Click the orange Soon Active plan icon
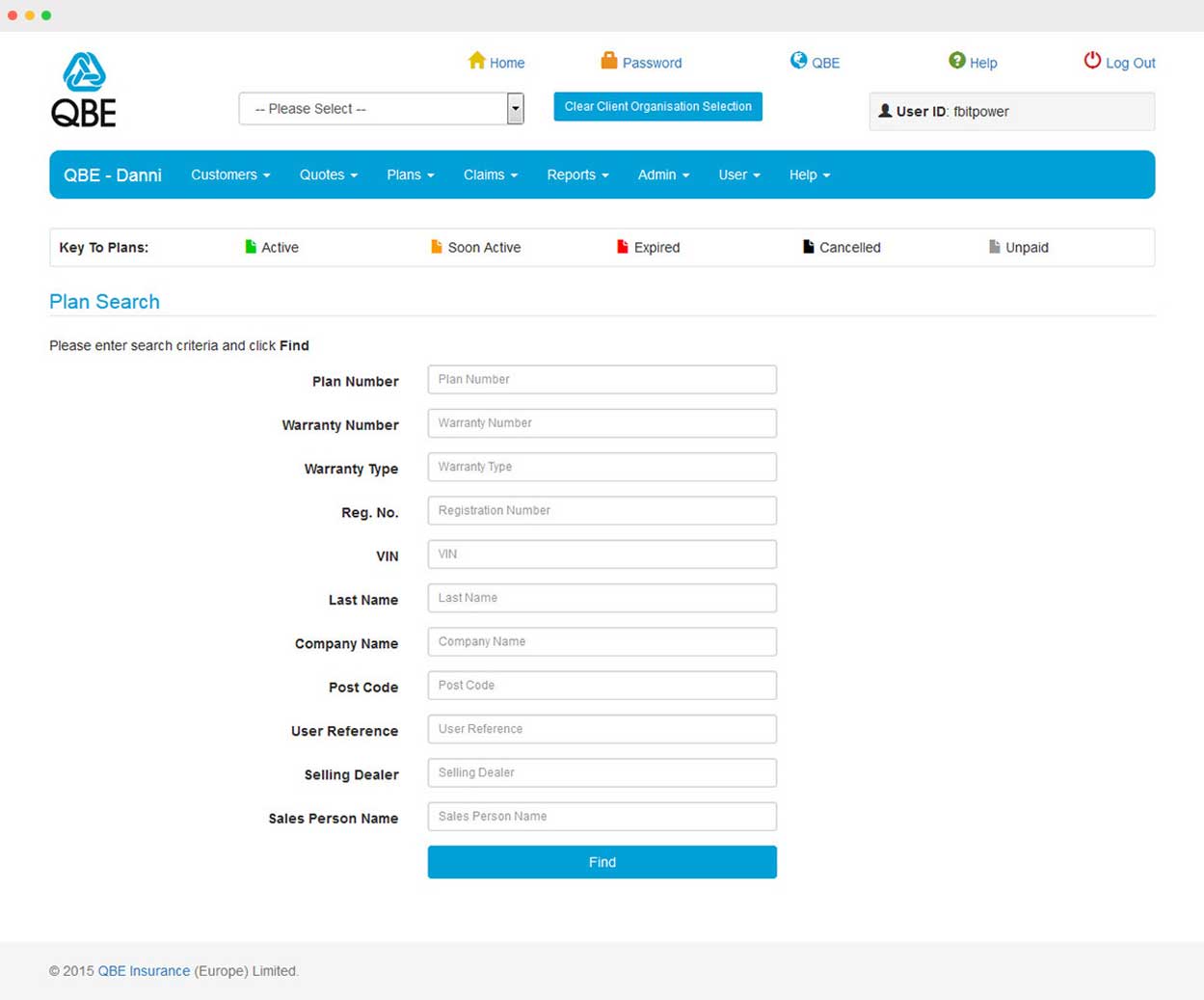1204x1000 pixels. tap(436, 247)
